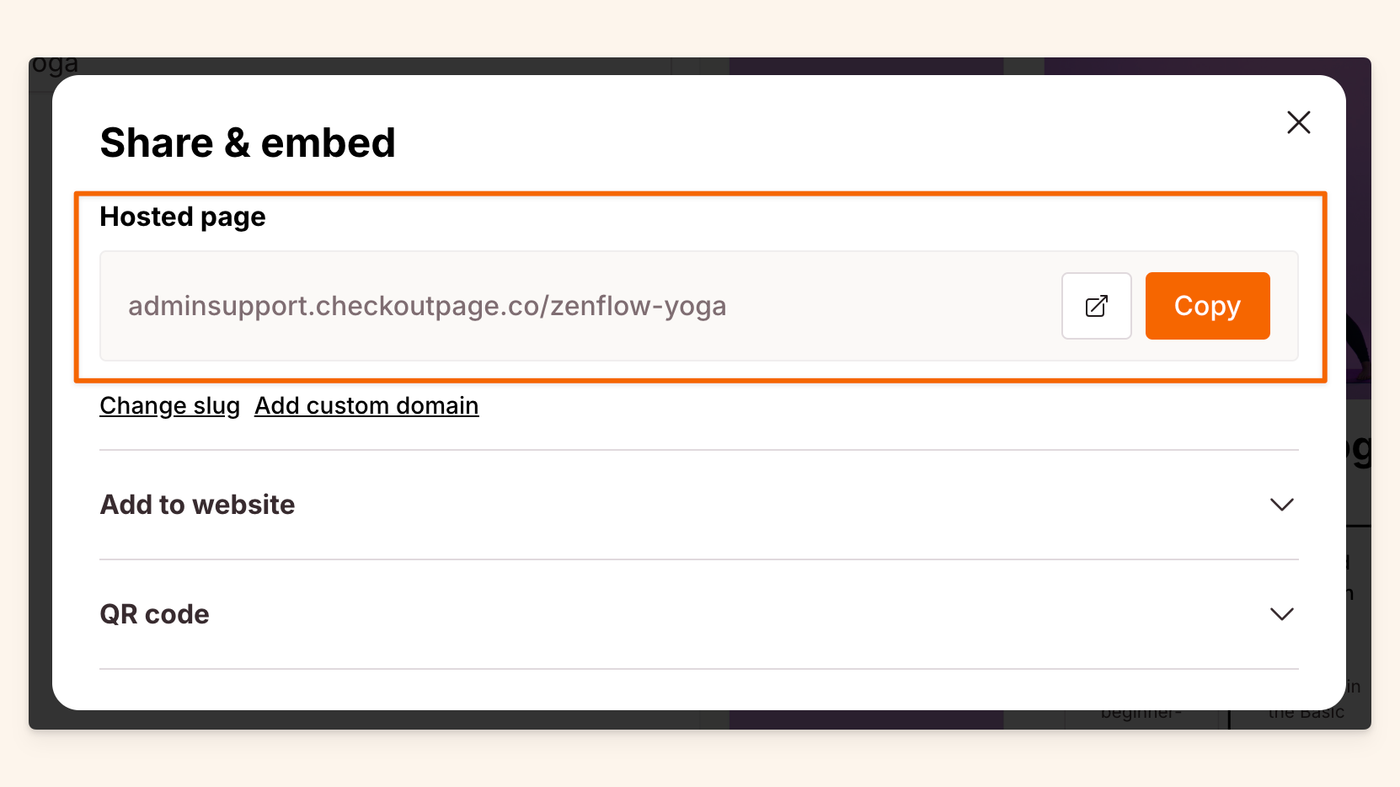Click the cream page margin below the dialog
1400x787 pixels.
click(700, 759)
